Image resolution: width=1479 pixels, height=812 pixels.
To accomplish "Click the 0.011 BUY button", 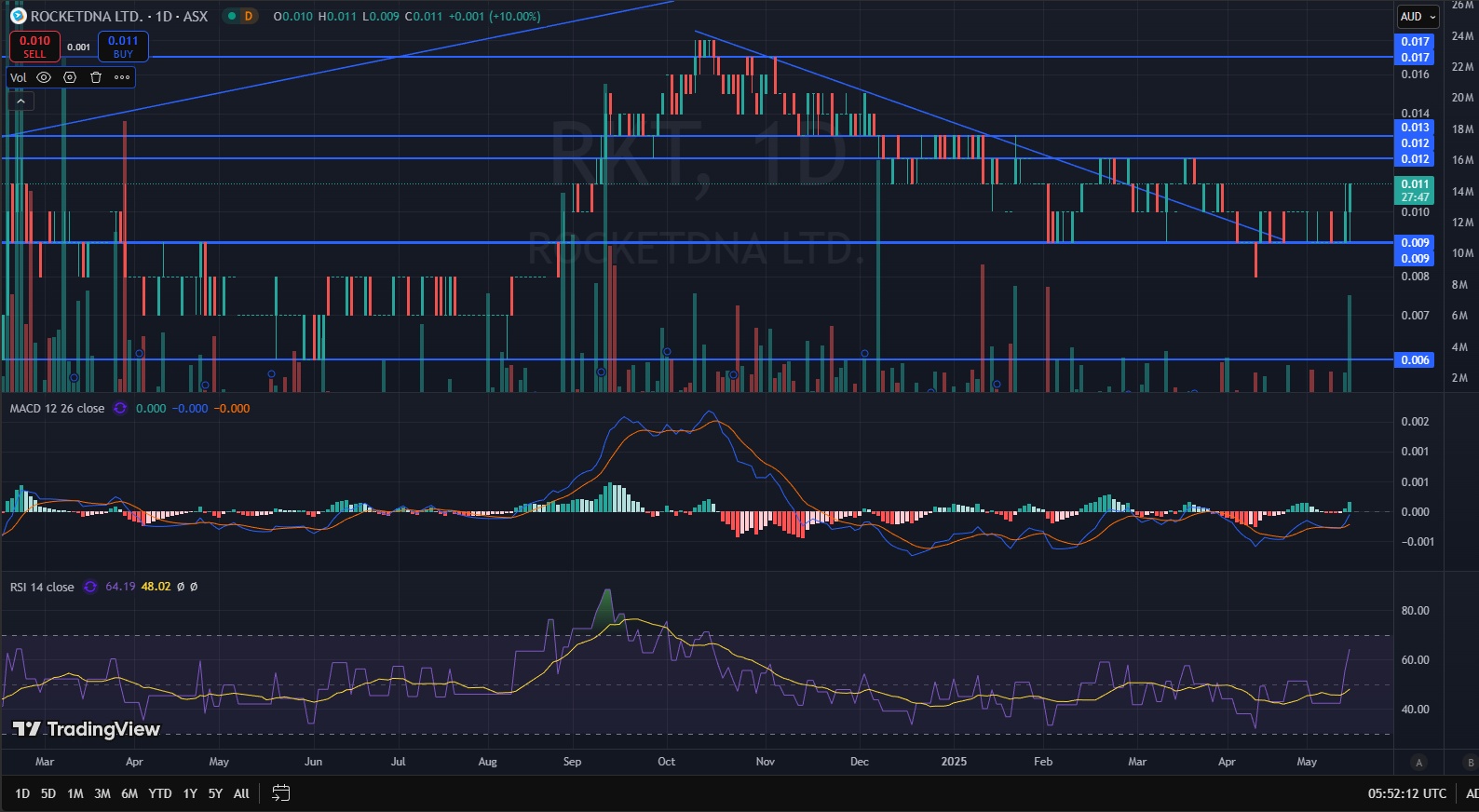I will coord(123,47).
